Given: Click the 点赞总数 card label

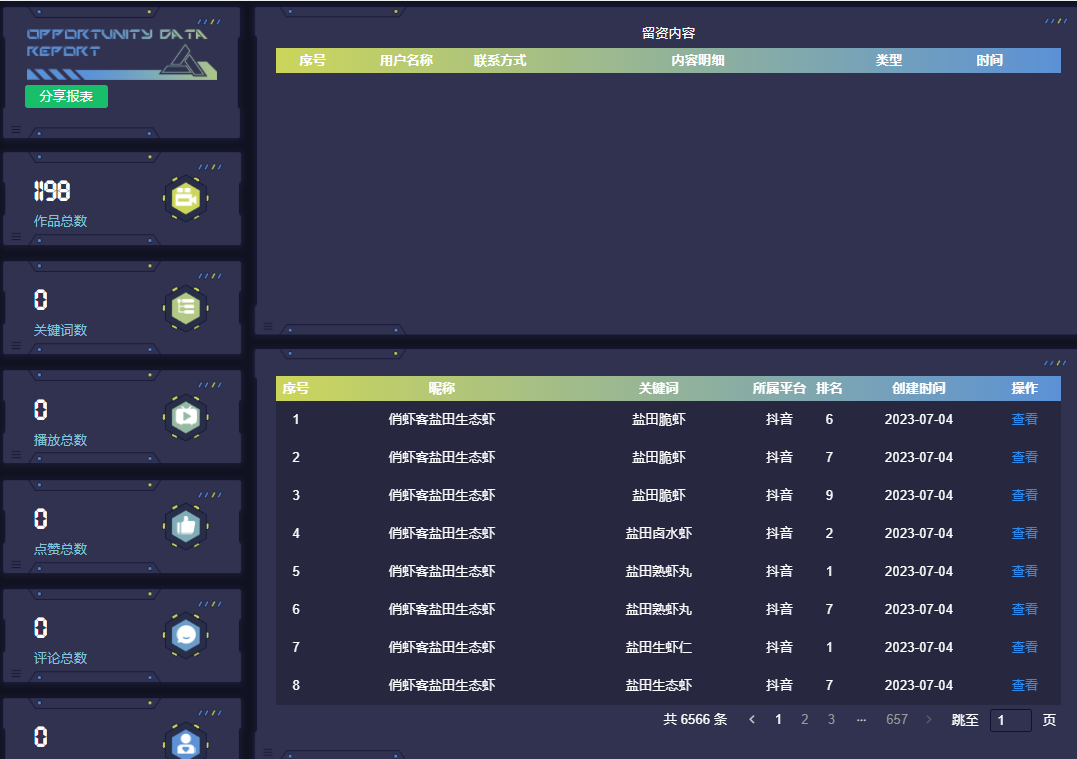Looking at the screenshot, I should click(x=60, y=550).
